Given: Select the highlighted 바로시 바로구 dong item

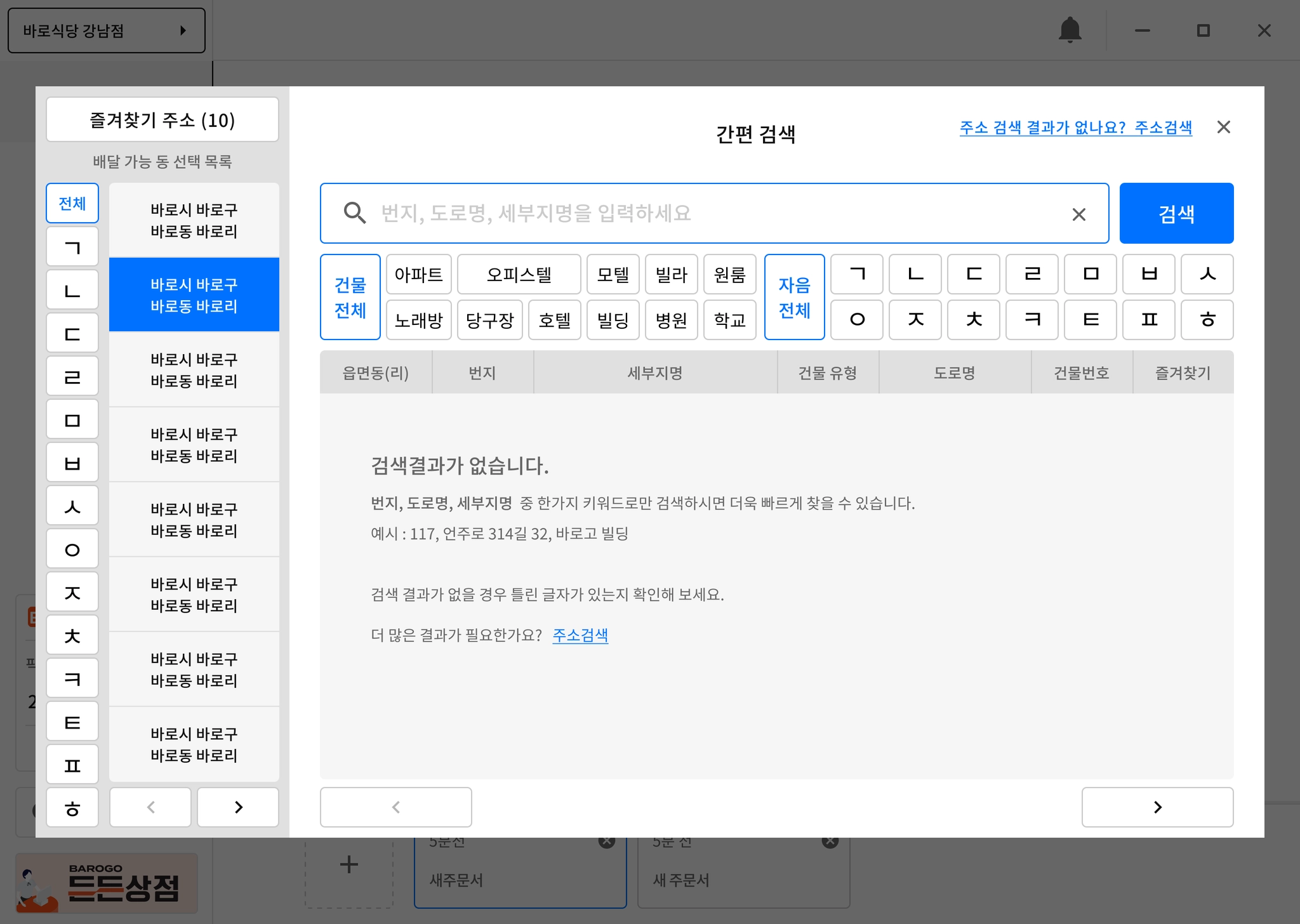Looking at the screenshot, I should click(194, 295).
